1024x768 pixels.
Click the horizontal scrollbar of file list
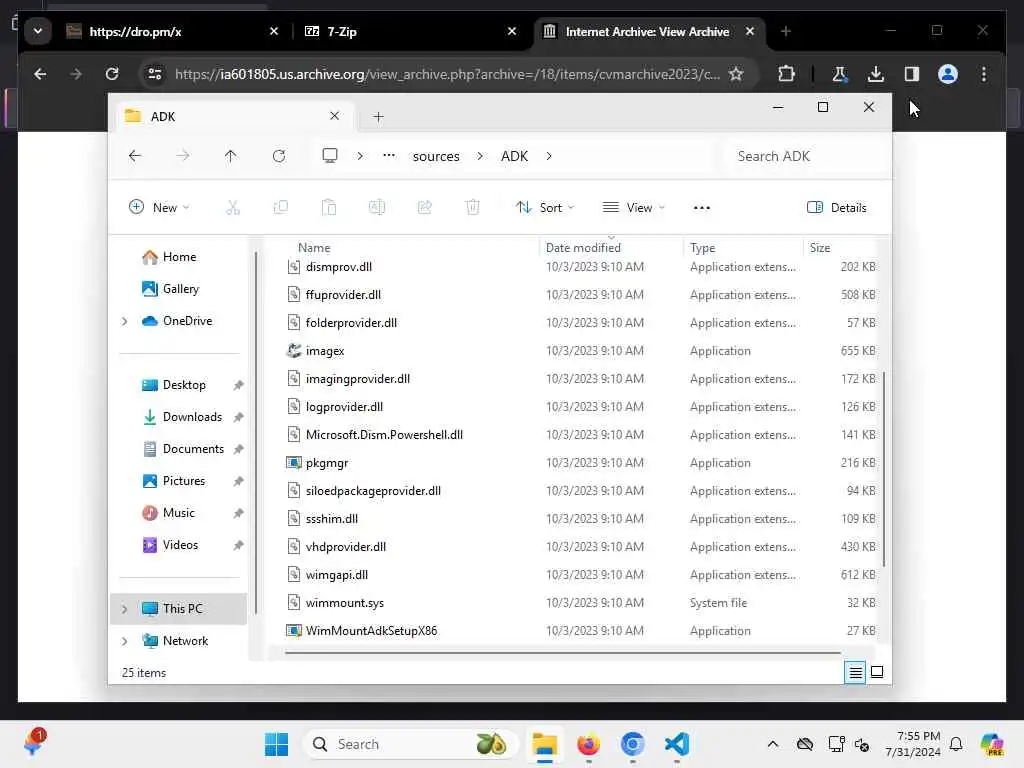click(x=562, y=652)
